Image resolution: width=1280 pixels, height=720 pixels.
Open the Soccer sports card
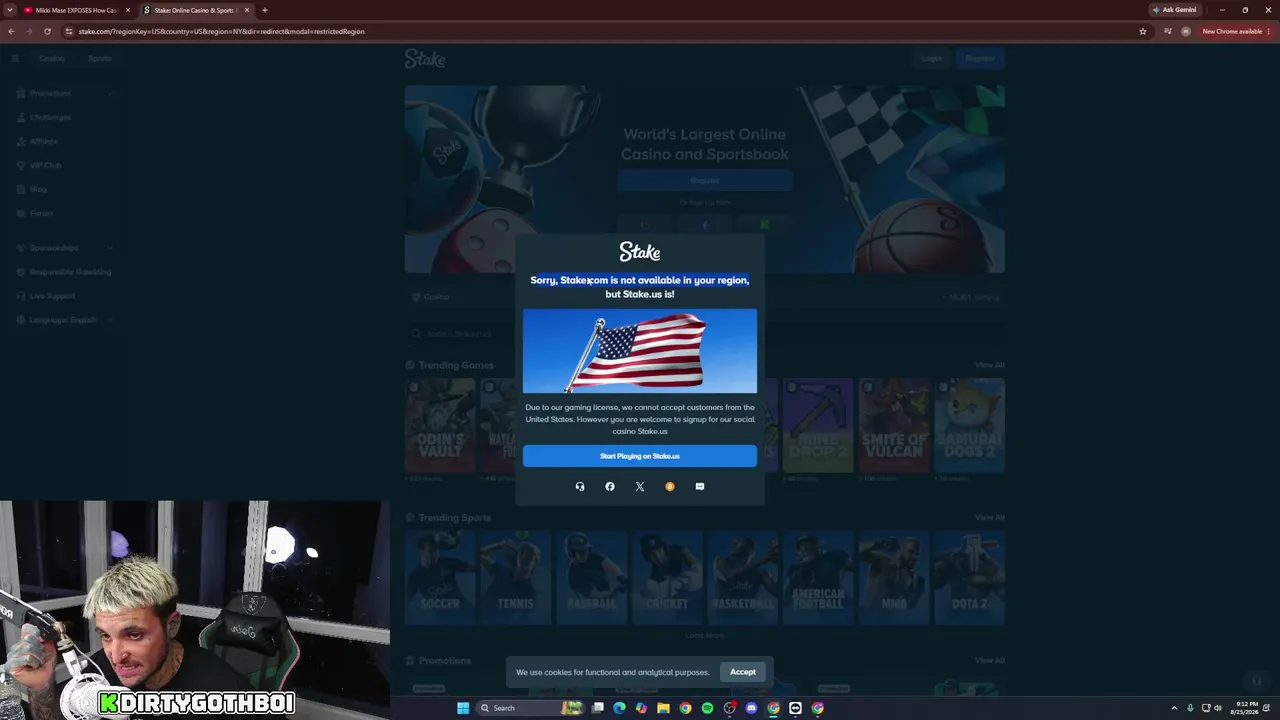[440, 578]
